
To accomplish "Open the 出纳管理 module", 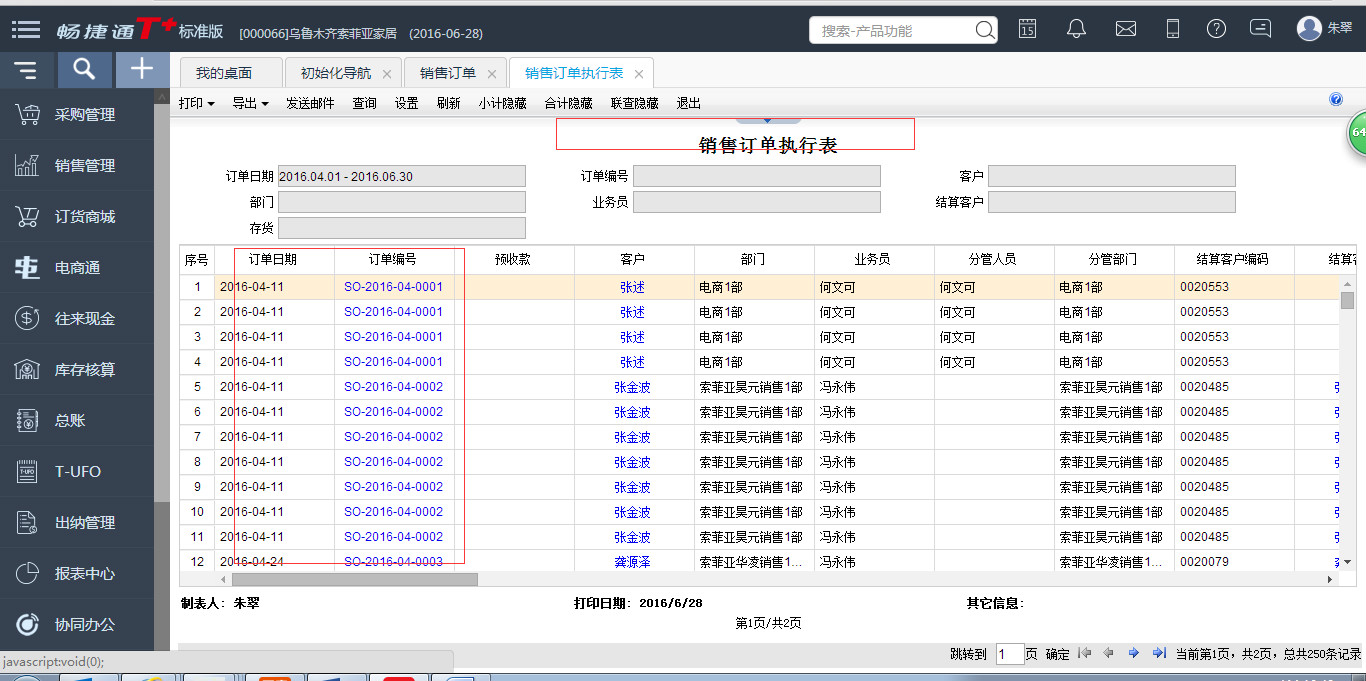I will [77, 523].
